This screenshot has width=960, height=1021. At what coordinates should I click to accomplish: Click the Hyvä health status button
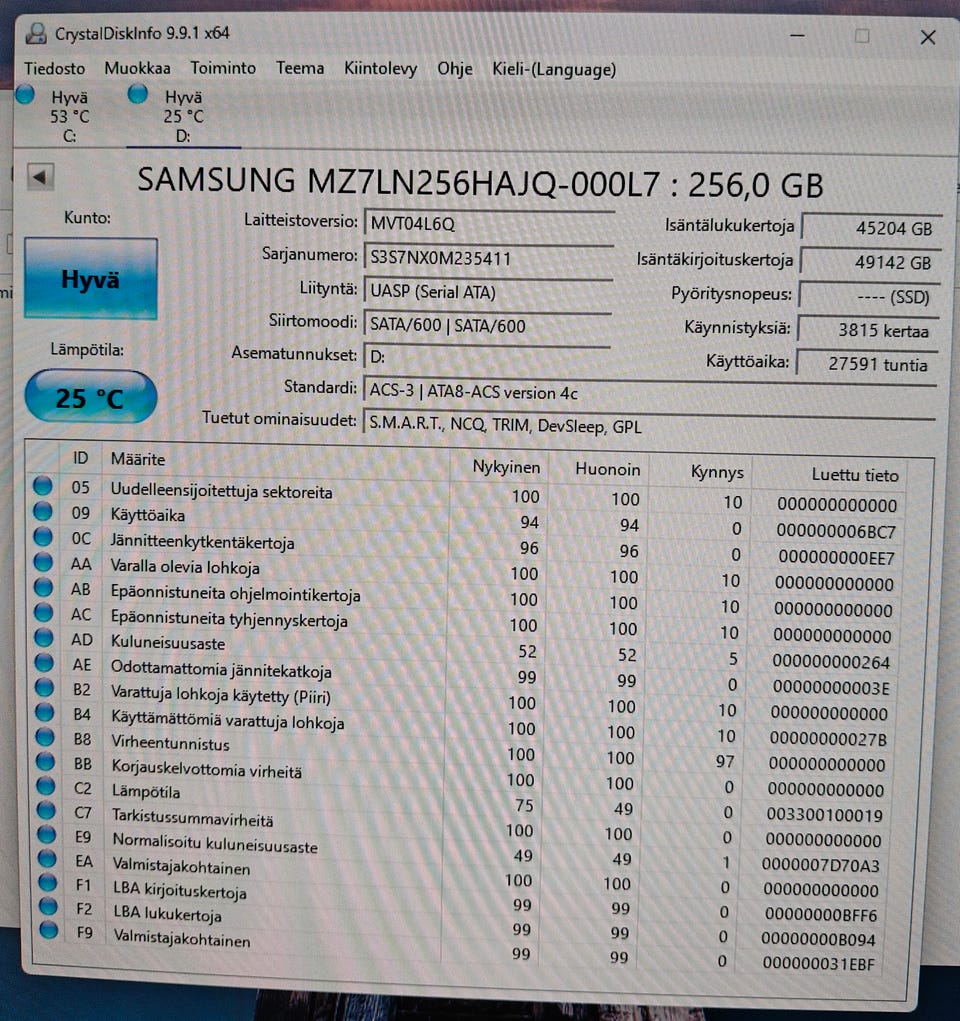tap(91, 279)
